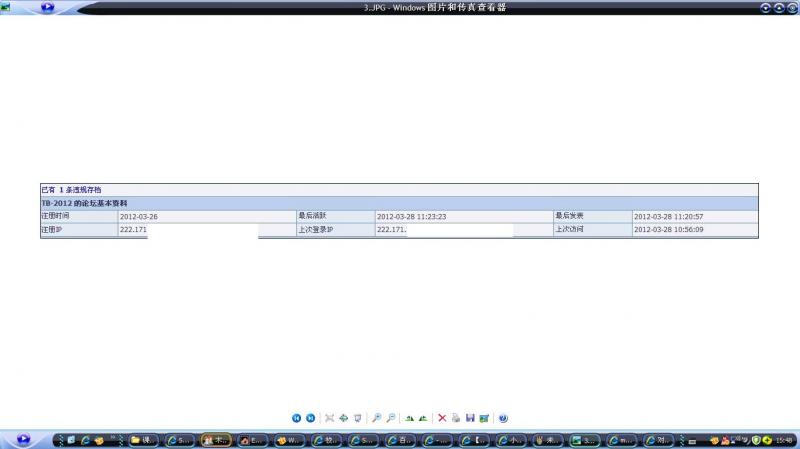Click the 2012-03-28 11:23:23 cell

pos(464,216)
